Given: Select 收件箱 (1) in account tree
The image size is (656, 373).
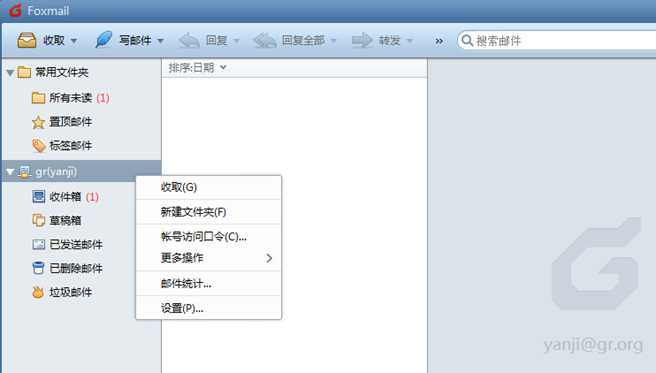Looking at the screenshot, I should coord(74,197).
